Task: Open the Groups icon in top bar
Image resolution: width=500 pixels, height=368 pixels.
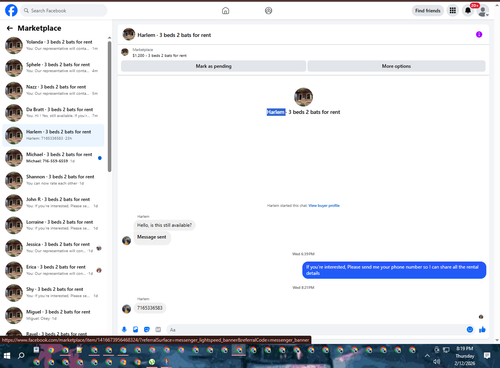Action: point(268,11)
